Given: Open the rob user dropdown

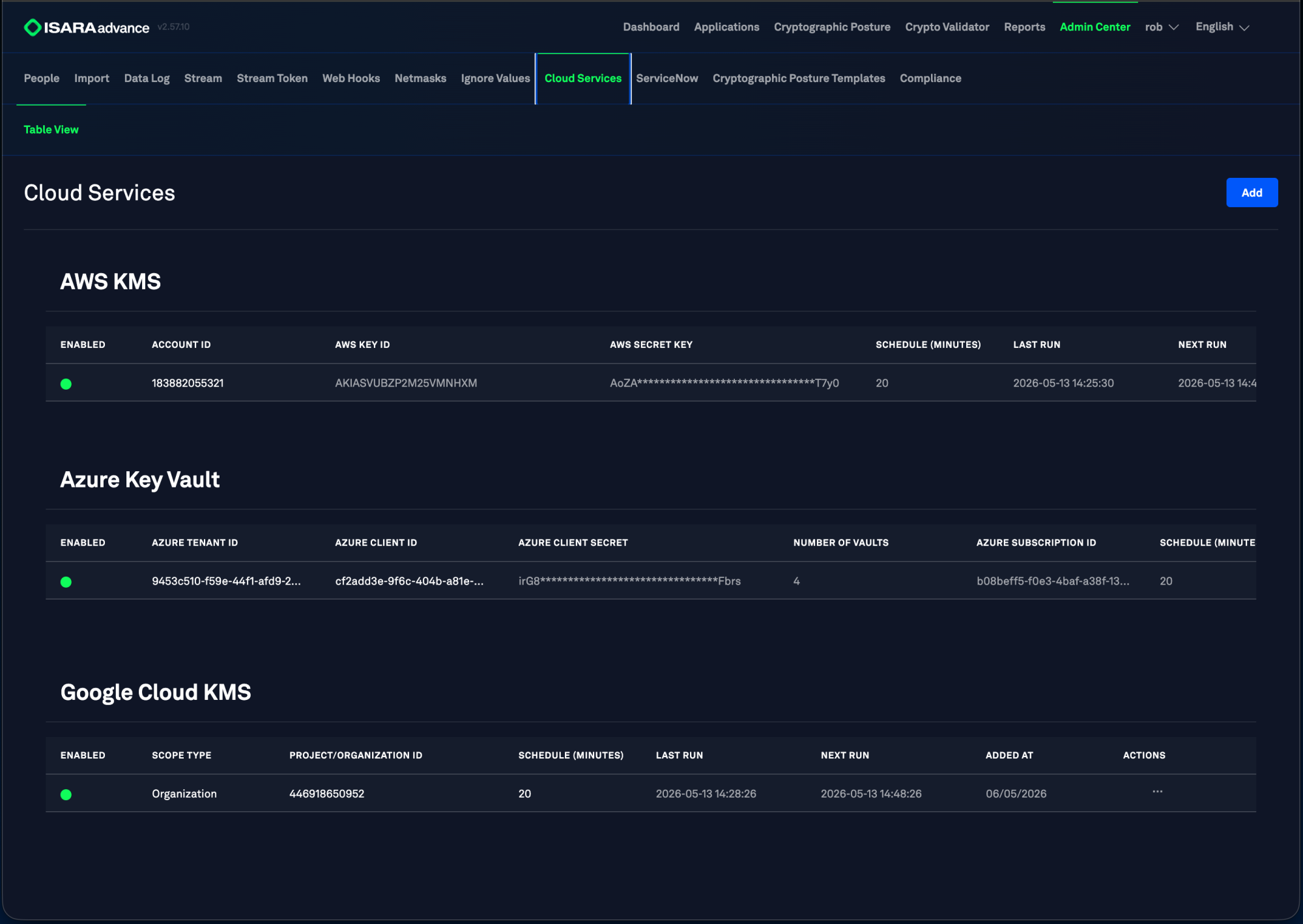Looking at the screenshot, I should pos(1162,27).
